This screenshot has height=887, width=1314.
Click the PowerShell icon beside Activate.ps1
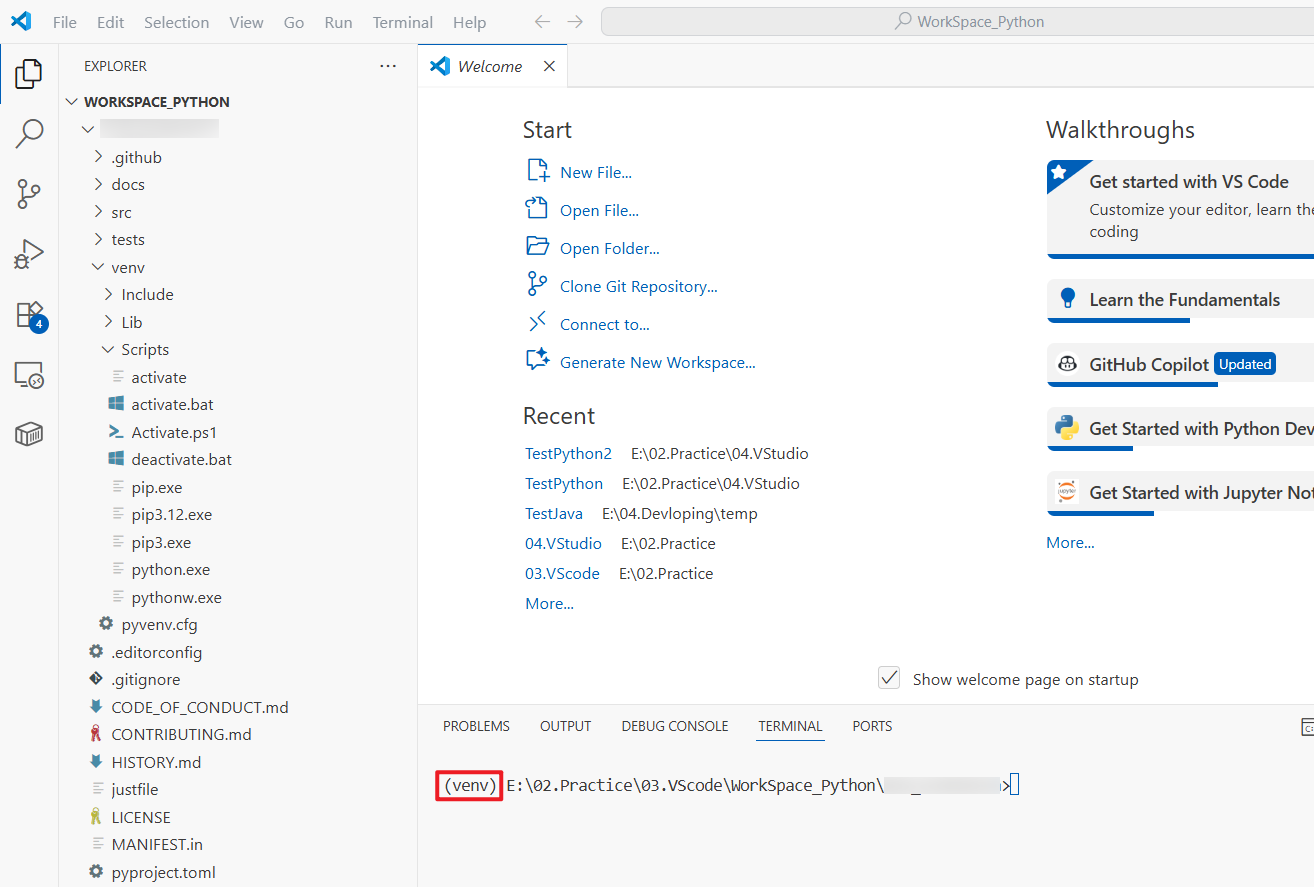[116, 432]
